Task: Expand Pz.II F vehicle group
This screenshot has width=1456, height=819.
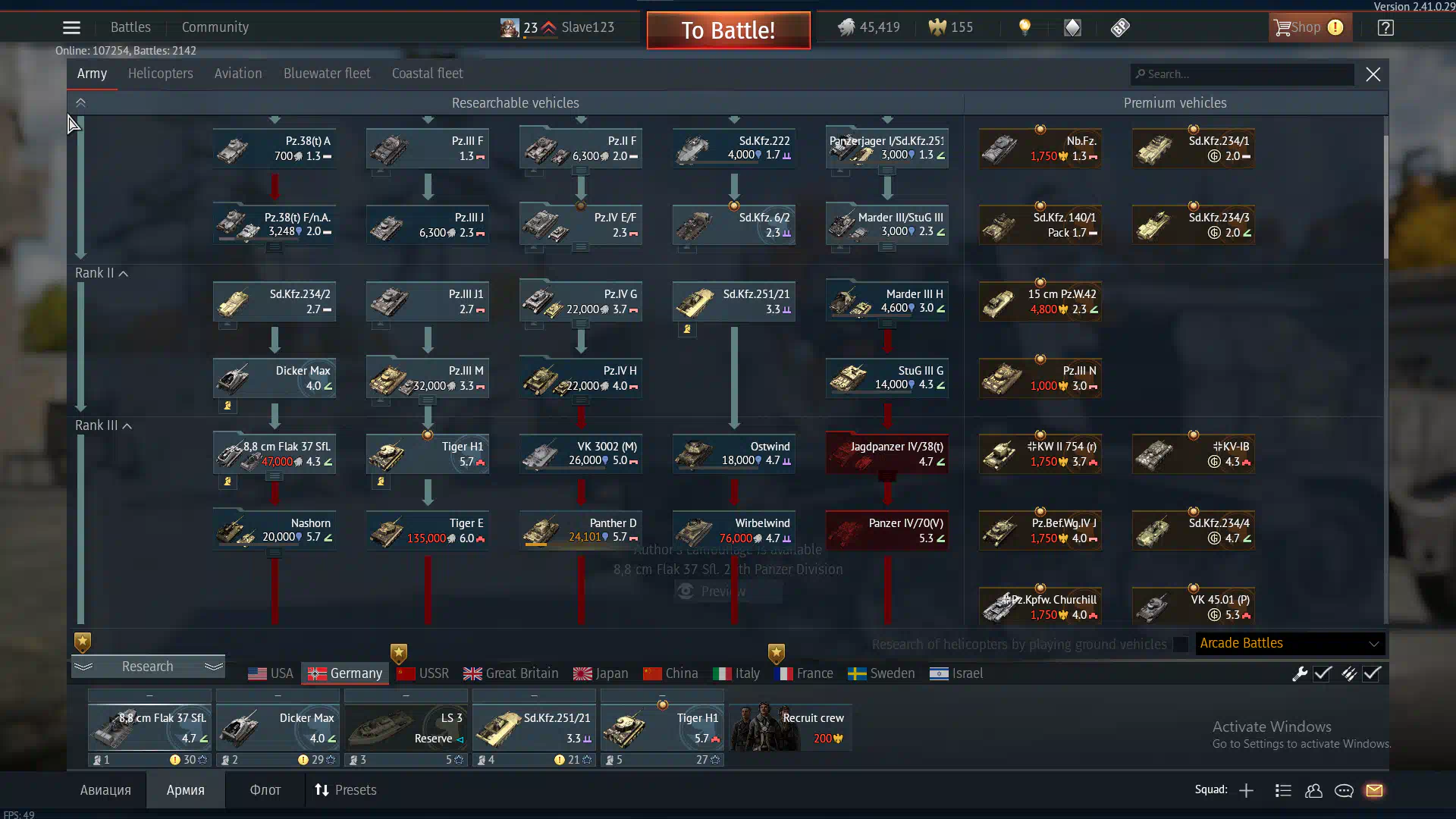Action: [x=581, y=171]
